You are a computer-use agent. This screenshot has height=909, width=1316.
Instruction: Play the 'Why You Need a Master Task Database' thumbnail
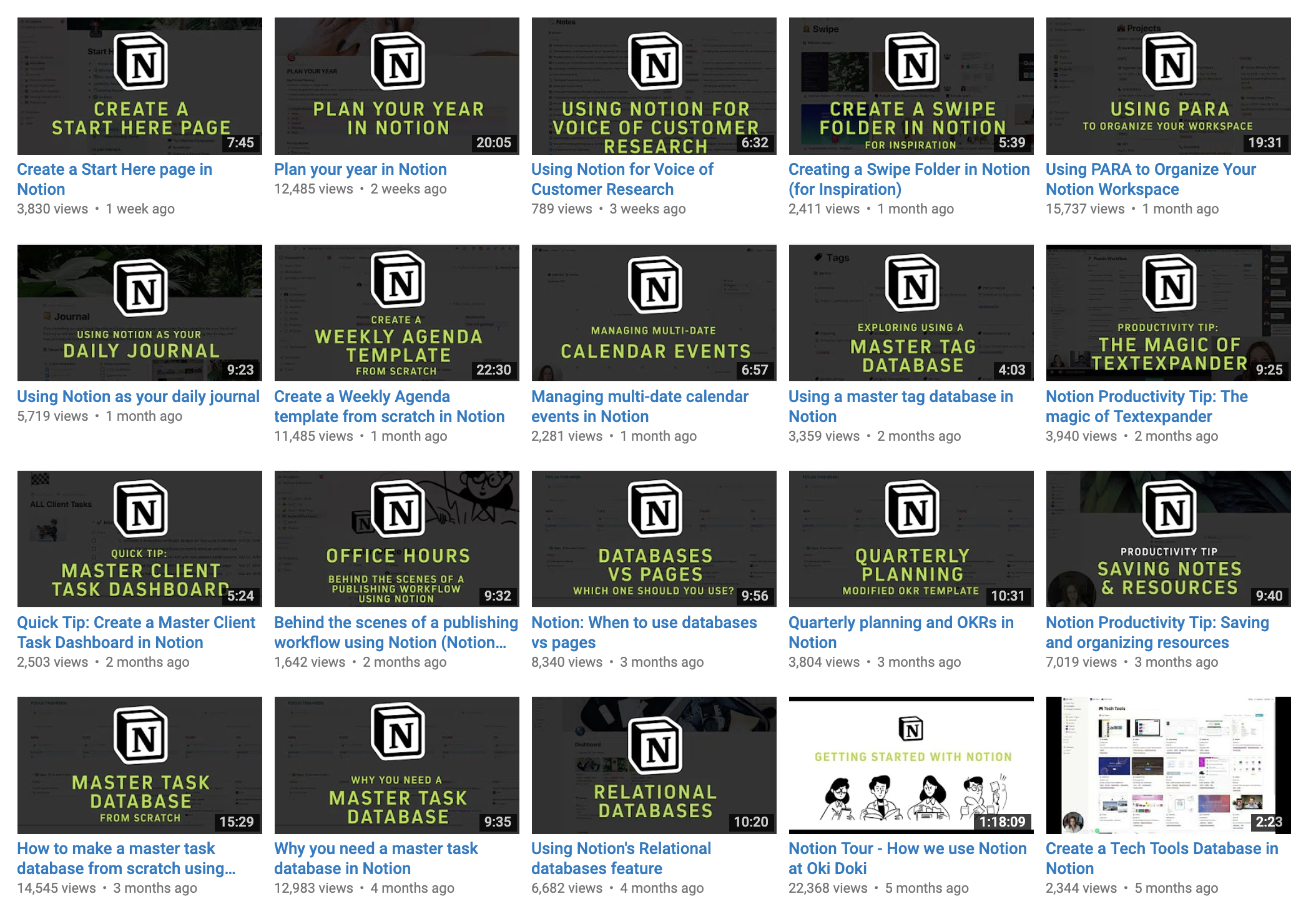[x=397, y=765]
